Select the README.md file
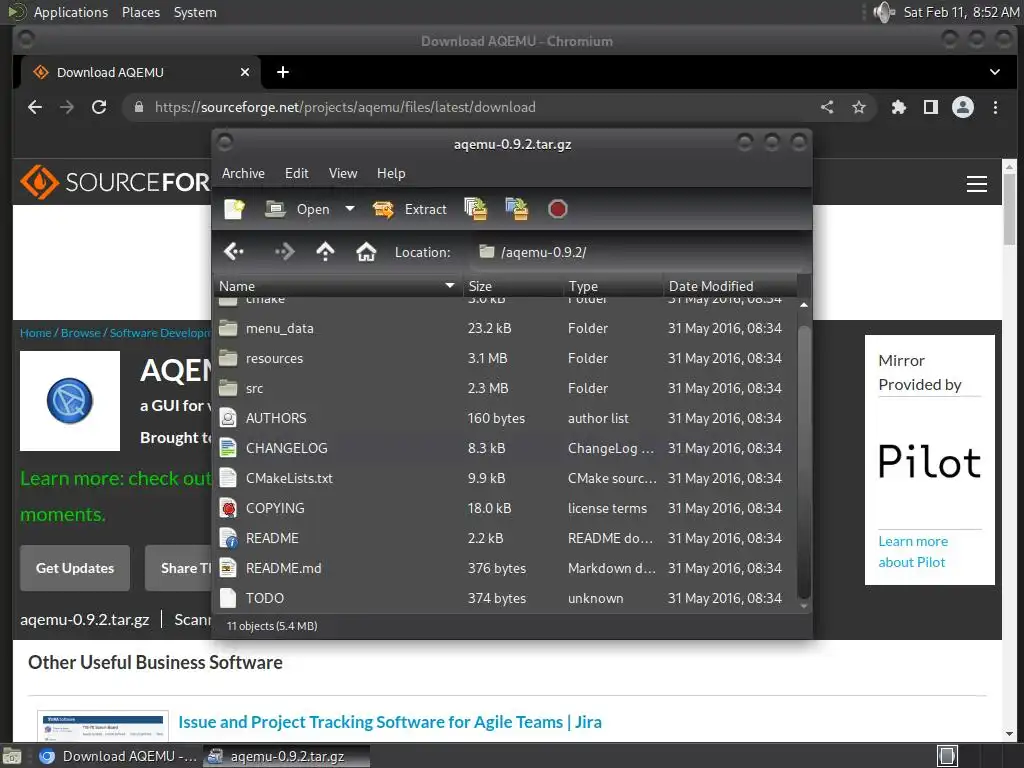The width and height of the screenshot is (1024, 768). tap(505, 569)
